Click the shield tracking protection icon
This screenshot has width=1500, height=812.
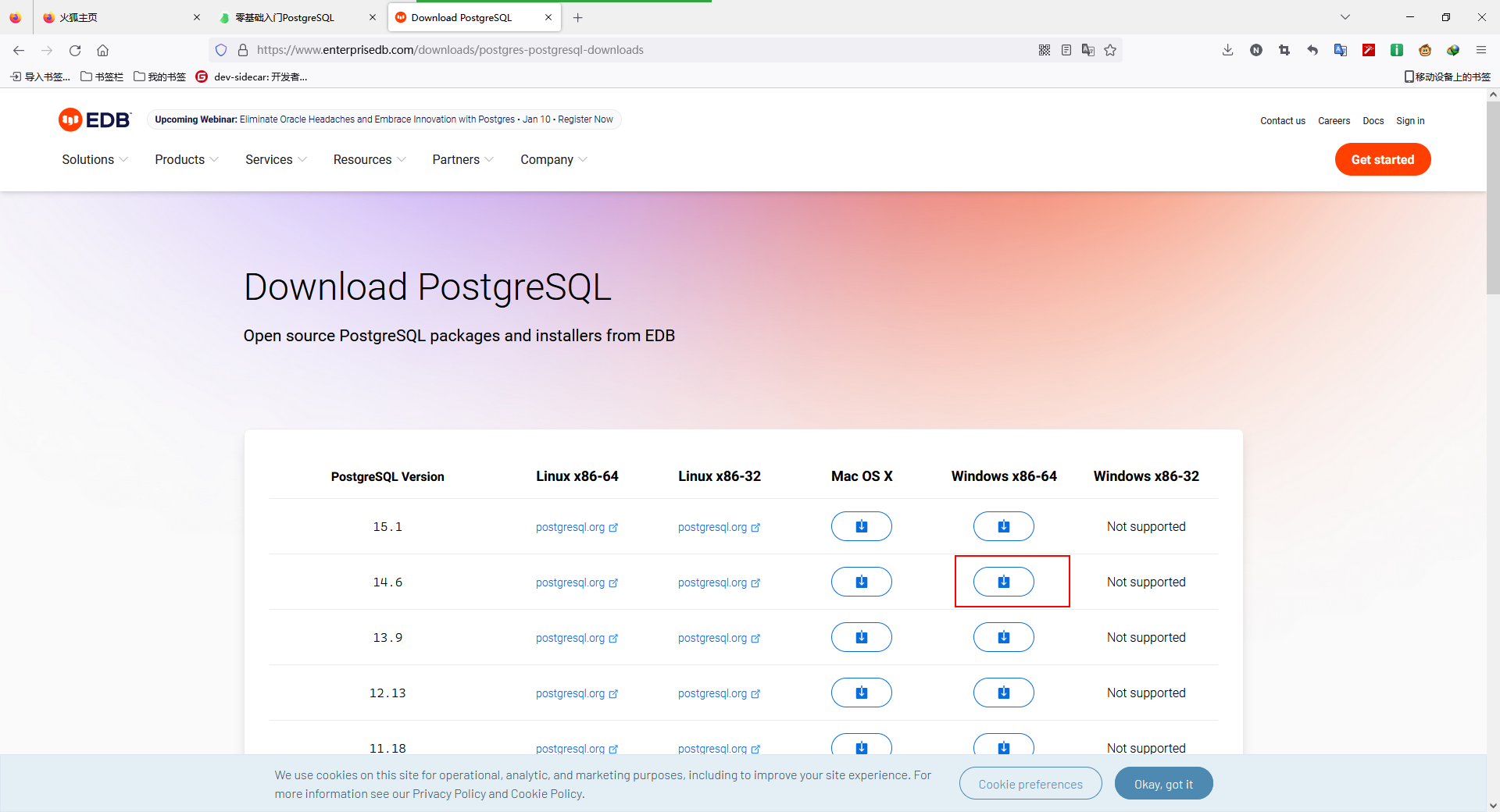point(222,50)
